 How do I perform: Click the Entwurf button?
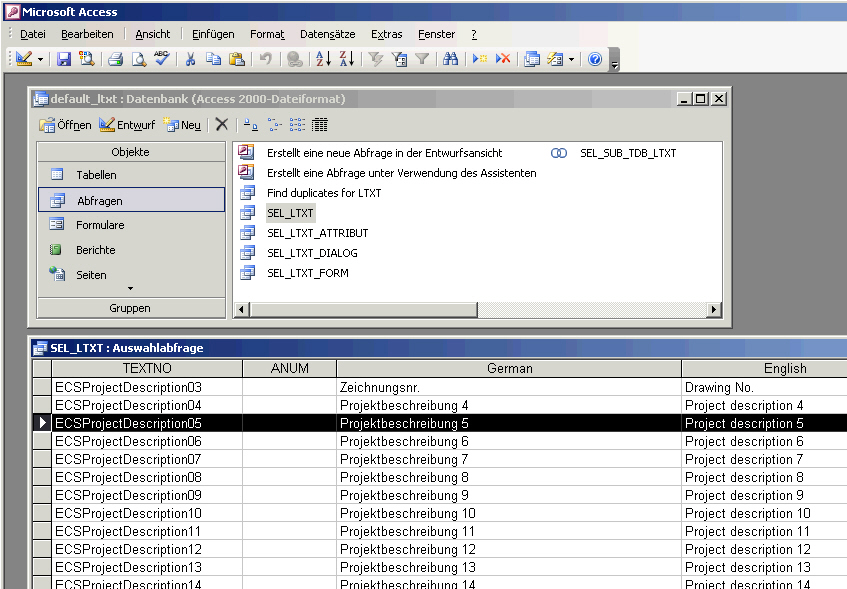(127, 125)
